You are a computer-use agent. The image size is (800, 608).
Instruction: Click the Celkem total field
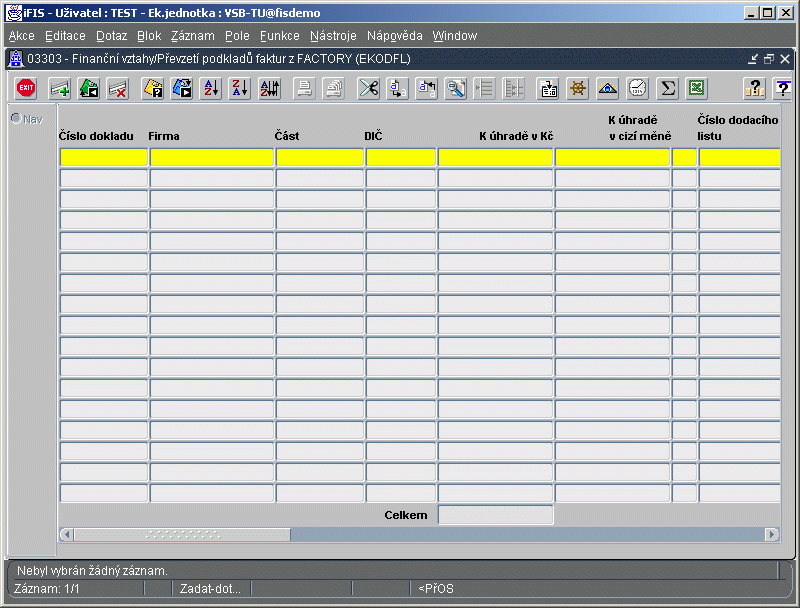[495, 515]
